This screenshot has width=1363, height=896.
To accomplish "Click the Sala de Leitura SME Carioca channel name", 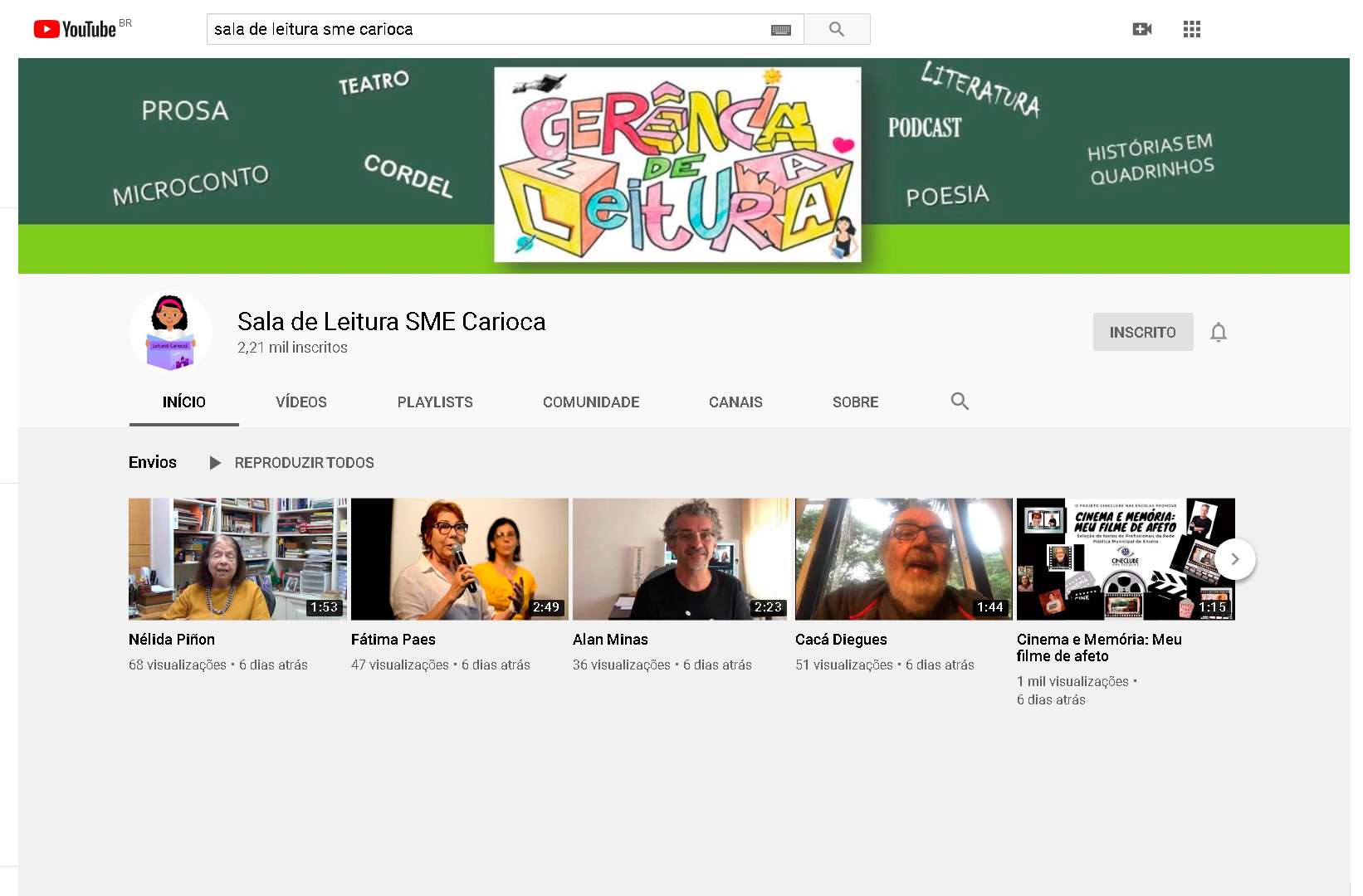I will (392, 322).
